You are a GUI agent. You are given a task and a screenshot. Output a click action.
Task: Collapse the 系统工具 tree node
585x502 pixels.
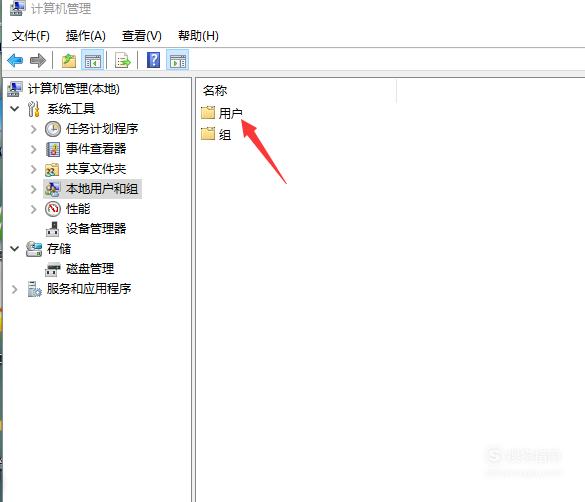pyautogui.click(x=15, y=109)
